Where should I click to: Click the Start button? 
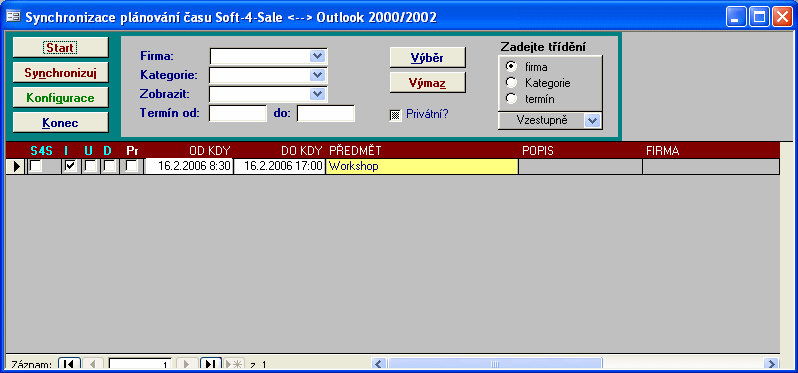tap(61, 47)
